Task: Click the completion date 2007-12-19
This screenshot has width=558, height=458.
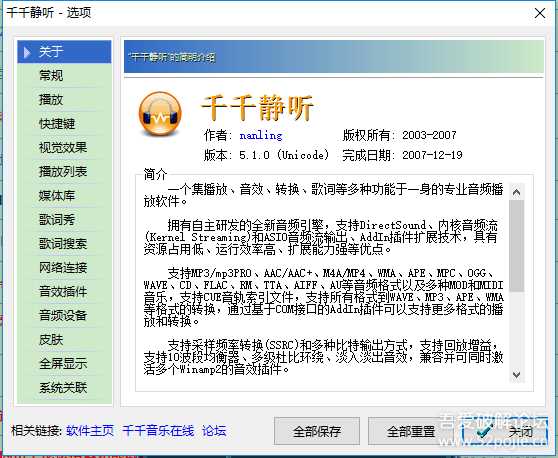Action: [432, 155]
